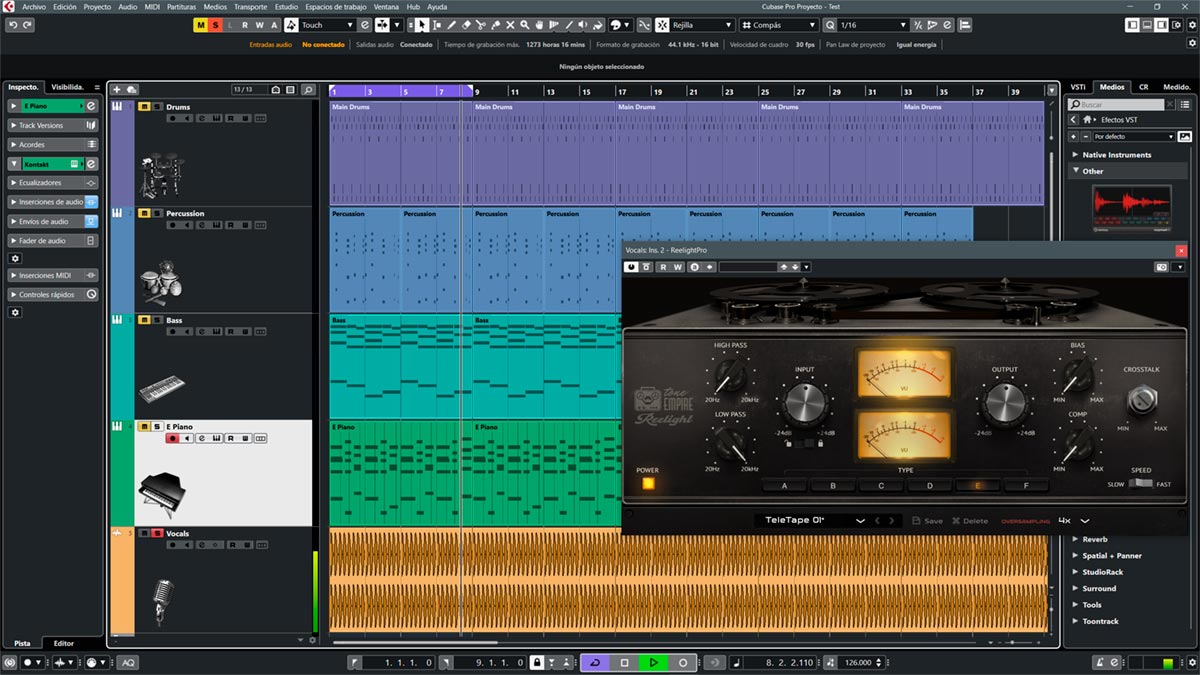Toggle the global Solo S button
This screenshot has height=675, width=1200.
click(x=215, y=25)
